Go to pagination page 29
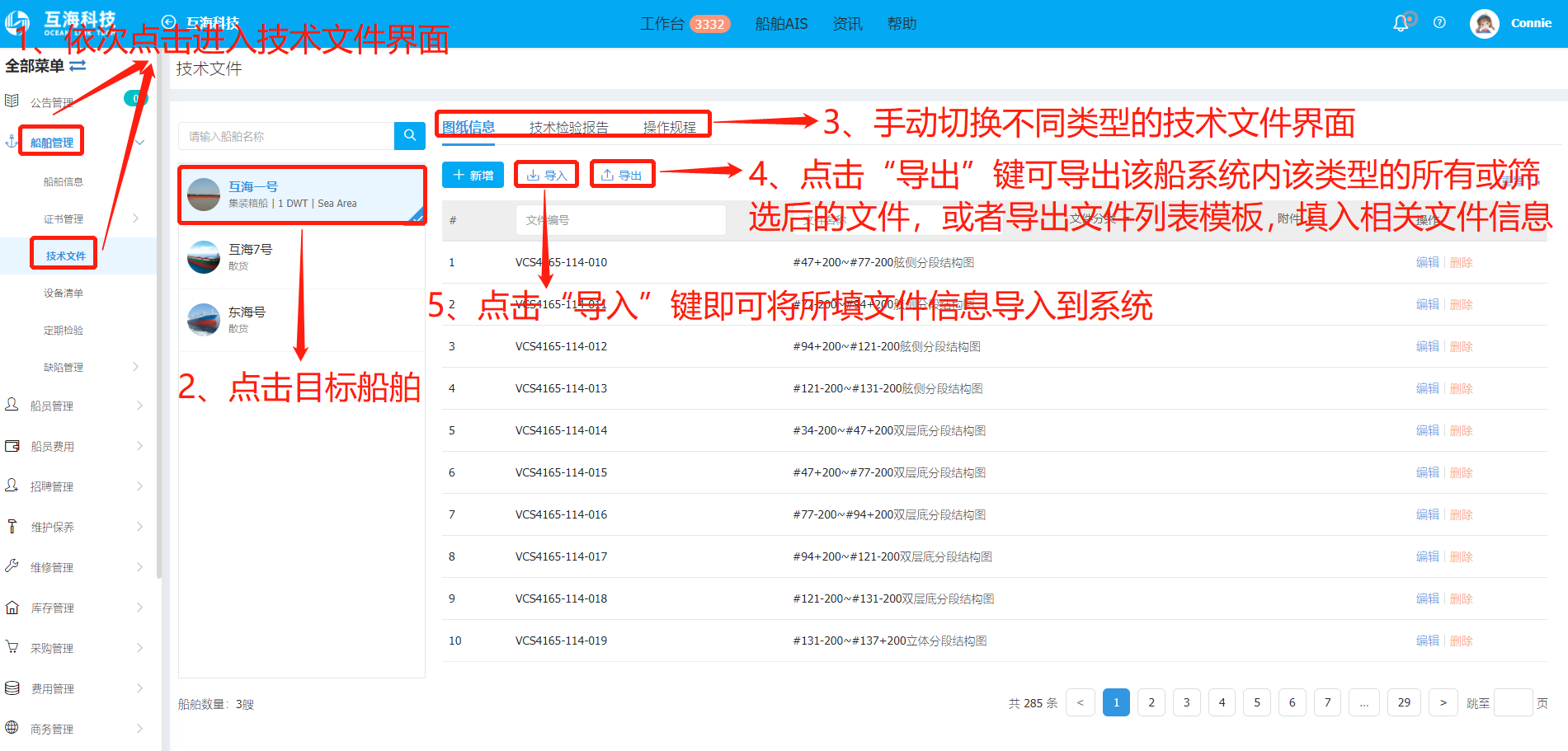Screen dimensions: 1568x751 tap(1404, 702)
